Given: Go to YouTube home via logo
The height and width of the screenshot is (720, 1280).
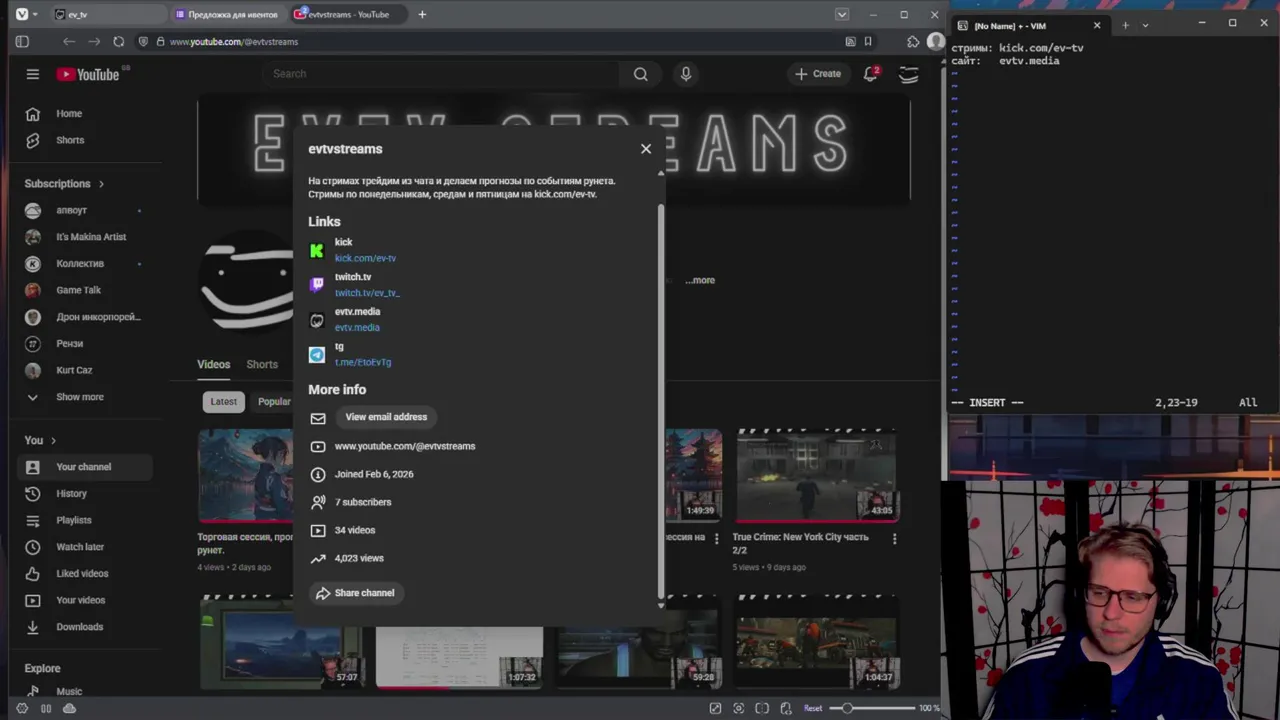Looking at the screenshot, I should tap(88, 74).
